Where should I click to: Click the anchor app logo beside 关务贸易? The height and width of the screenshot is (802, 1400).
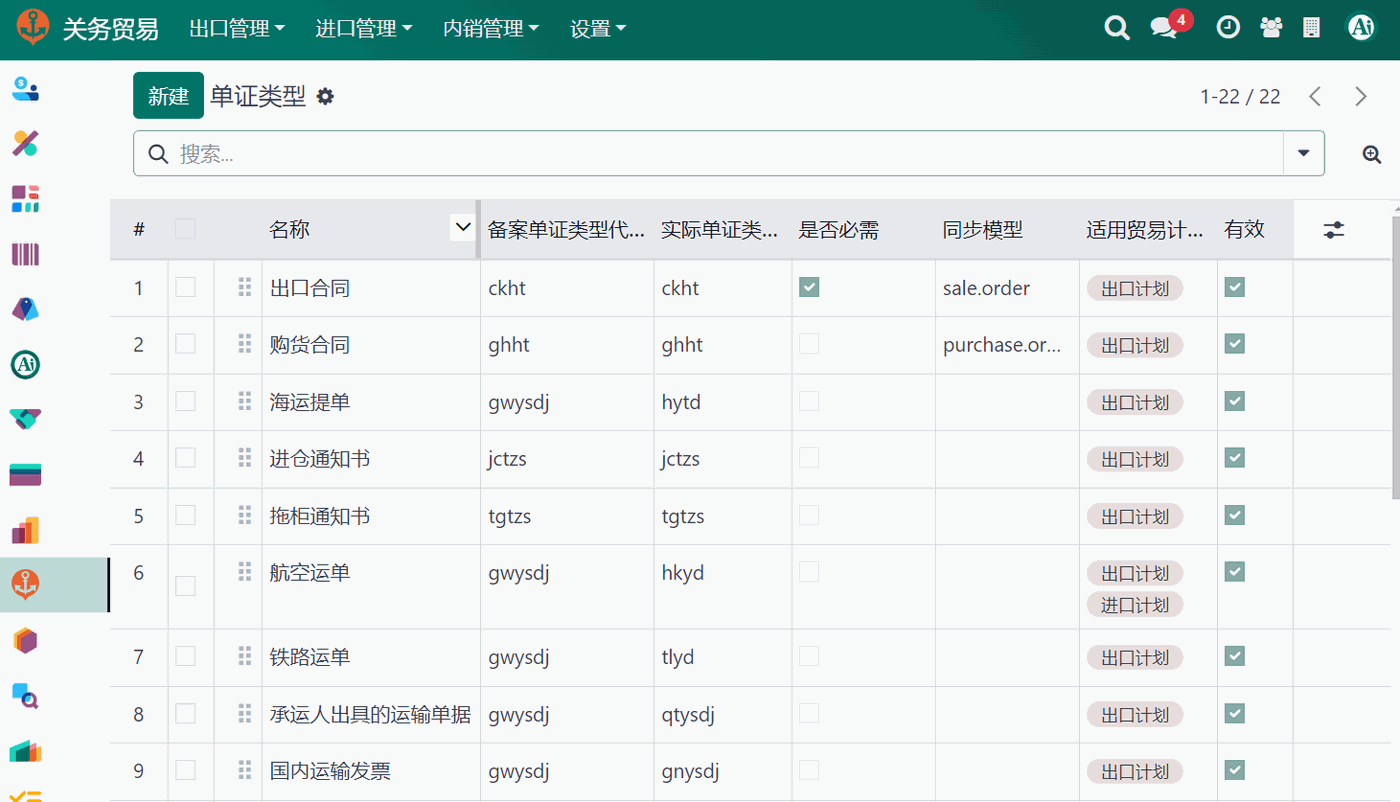[33, 28]
